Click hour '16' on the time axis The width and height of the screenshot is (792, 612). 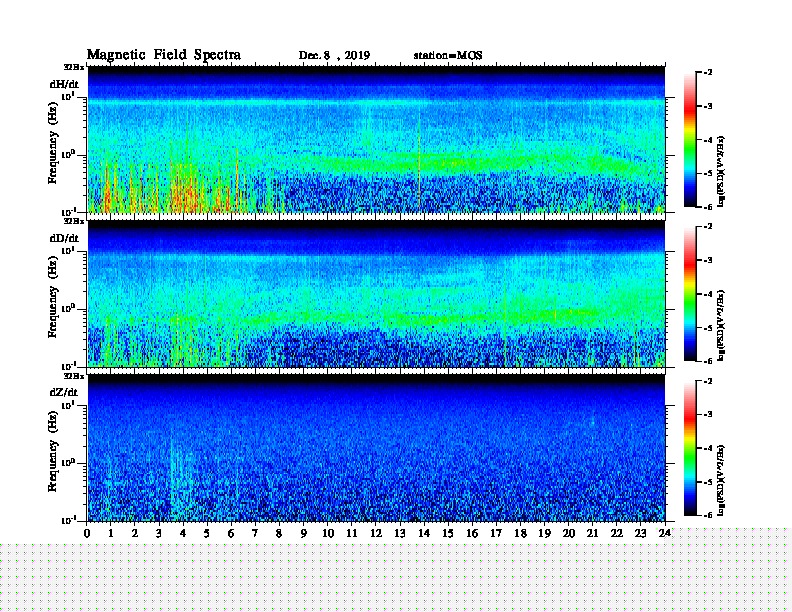472,533
